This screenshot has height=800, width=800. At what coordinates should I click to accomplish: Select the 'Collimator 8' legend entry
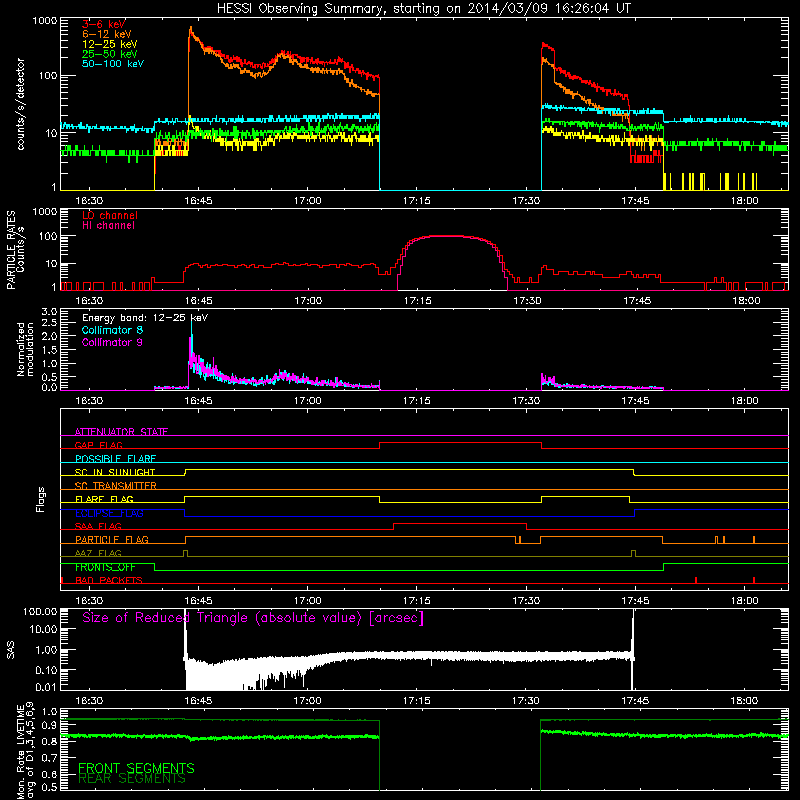[112, 330]
